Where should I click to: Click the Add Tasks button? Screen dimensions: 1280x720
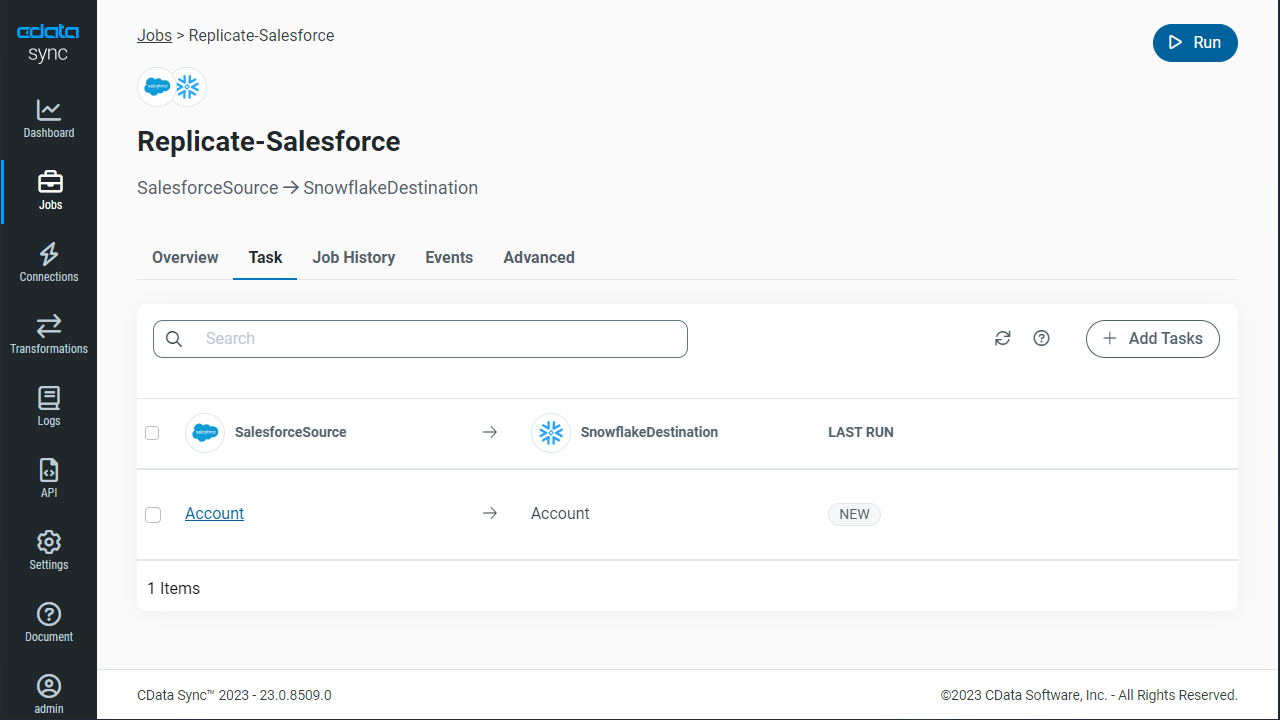(1152, 339)
